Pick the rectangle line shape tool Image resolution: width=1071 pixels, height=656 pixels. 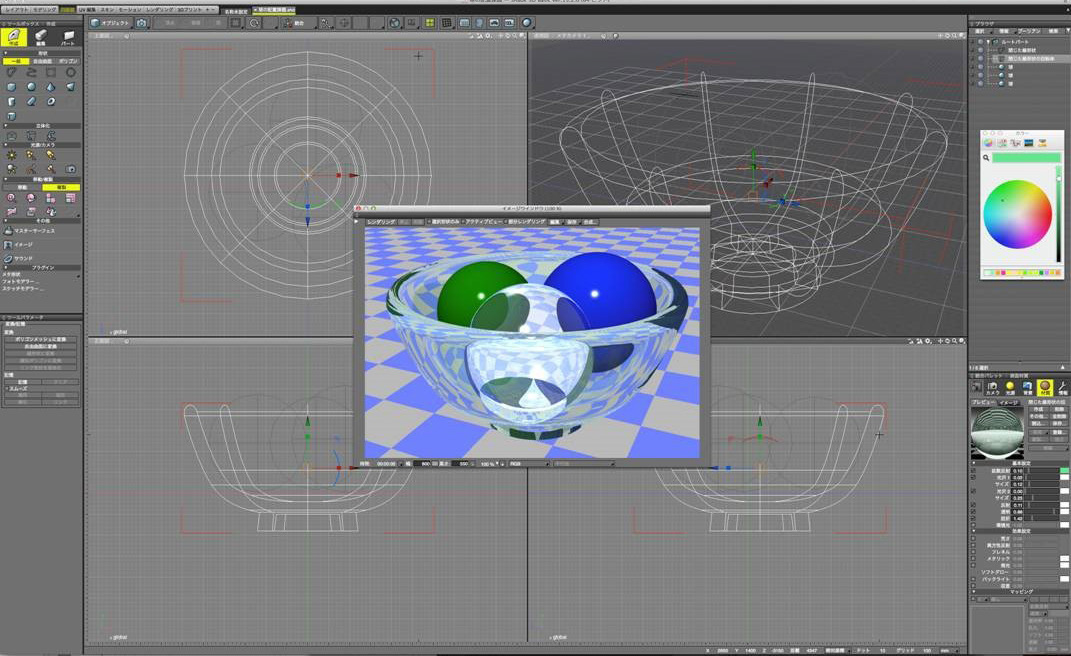[51, 72]
